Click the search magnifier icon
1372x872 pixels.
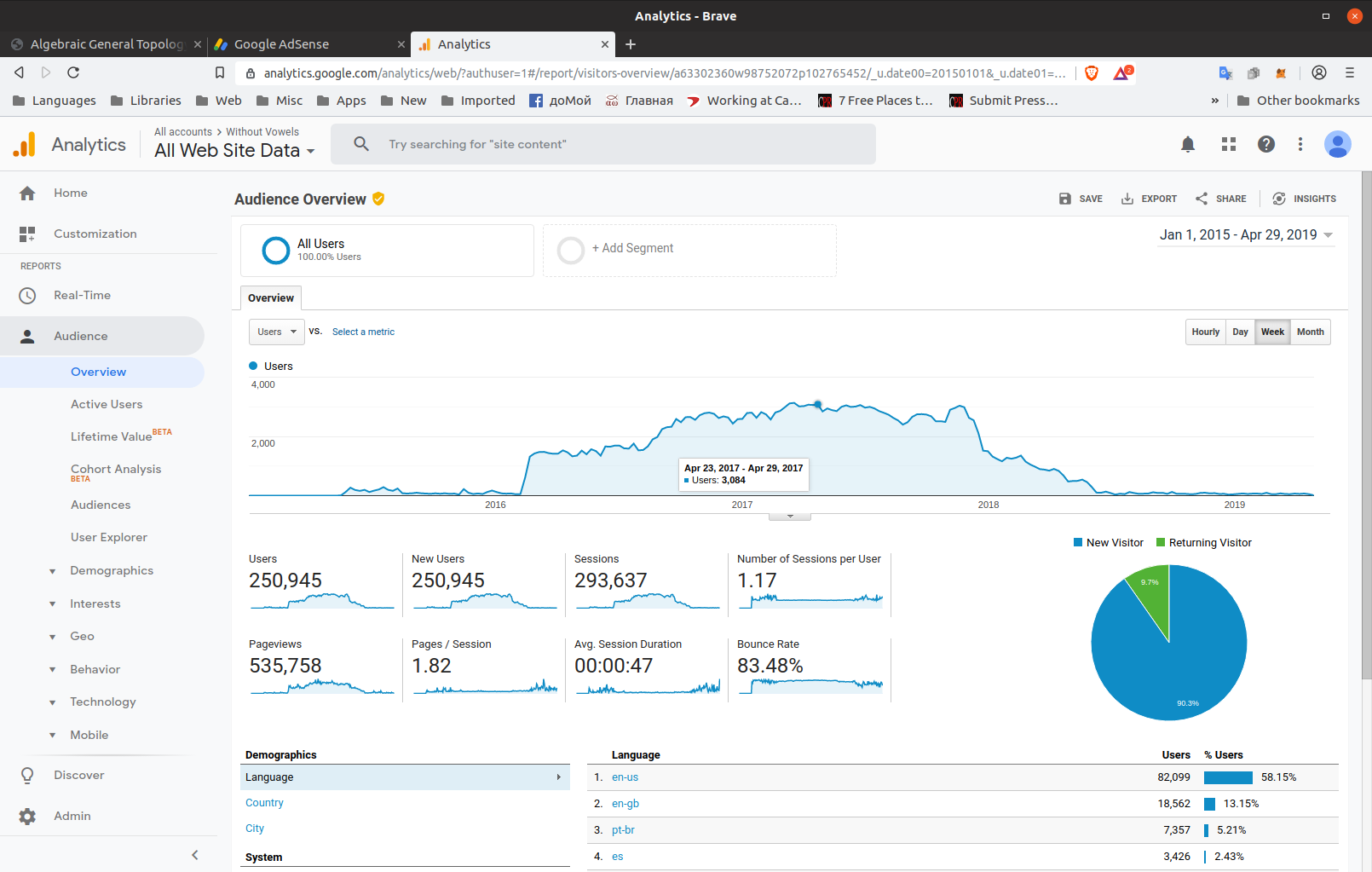click(x=361, y=144)
